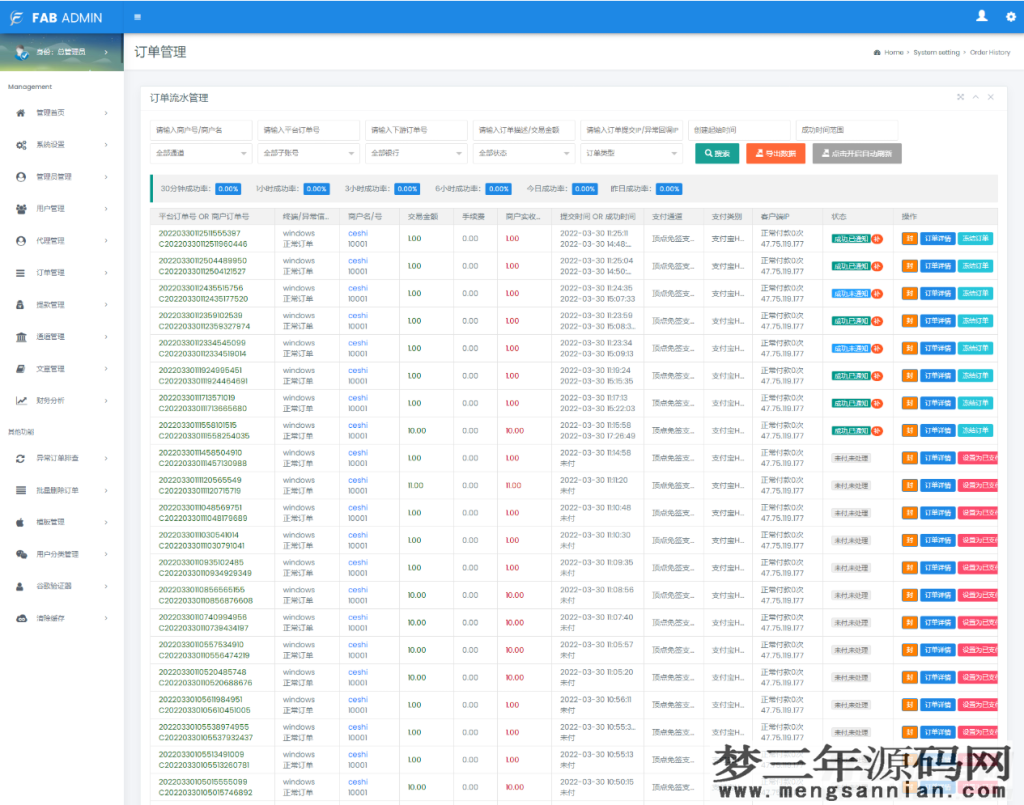
Task: Click the 请输入平台订单号 input field
Action: (x=308, y=130)
